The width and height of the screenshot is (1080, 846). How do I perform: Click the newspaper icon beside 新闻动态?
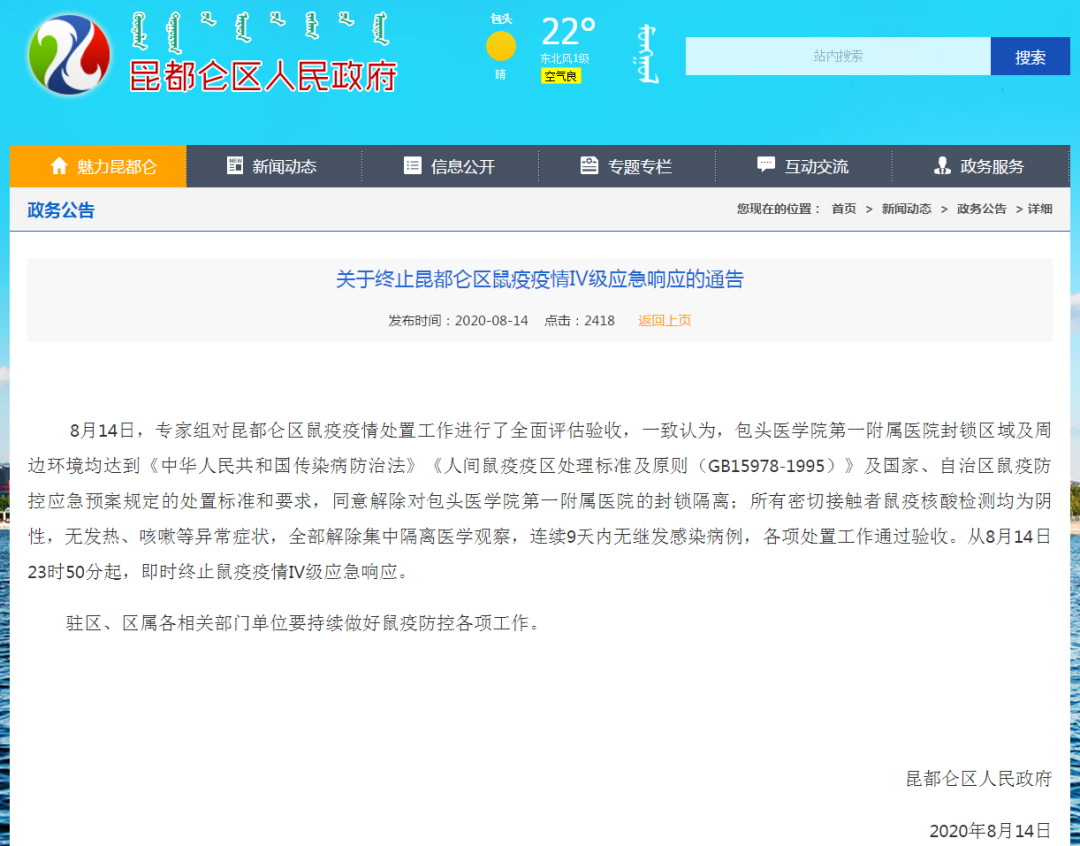[235, 166]
